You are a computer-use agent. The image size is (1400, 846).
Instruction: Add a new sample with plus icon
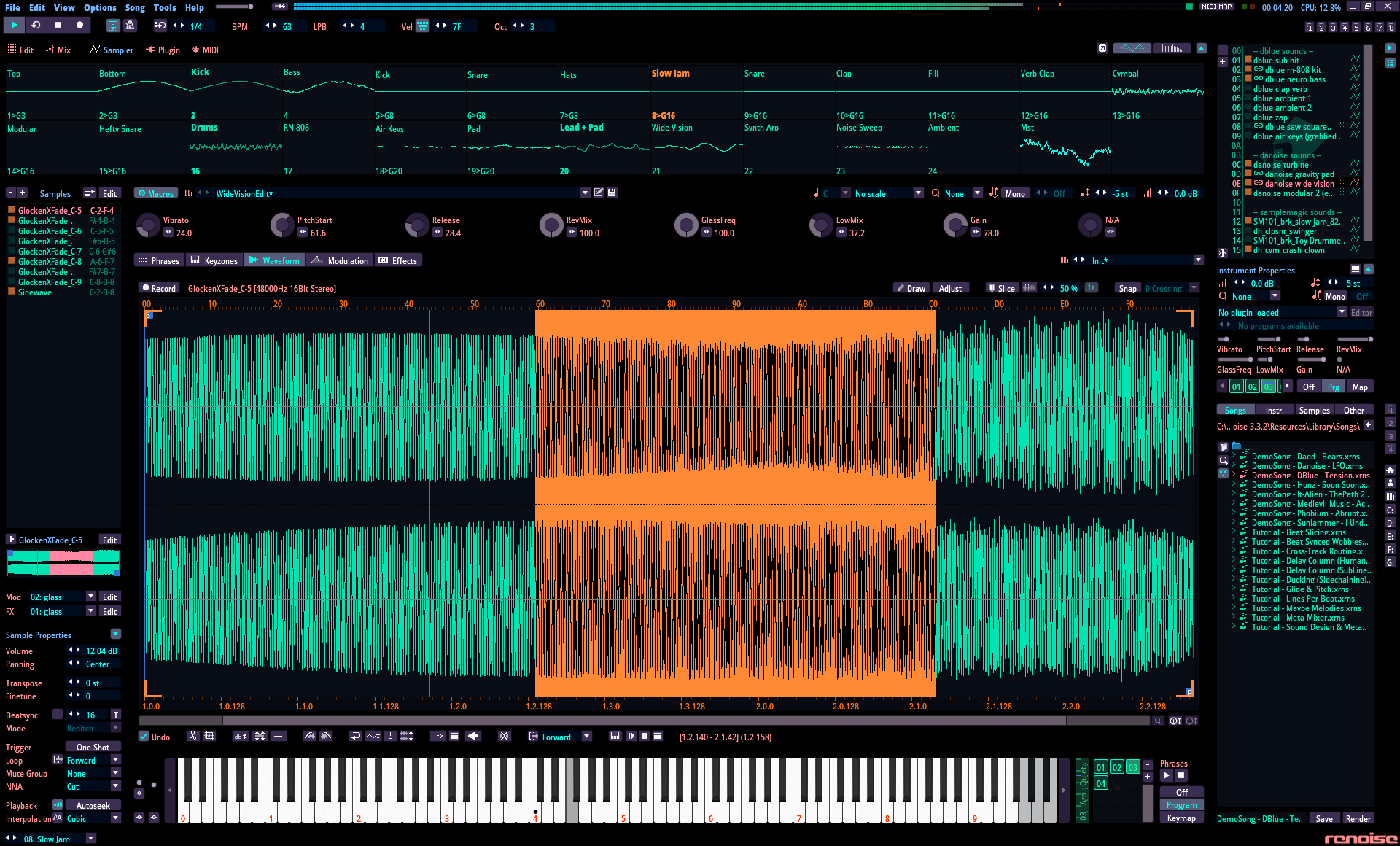(23, 193)
